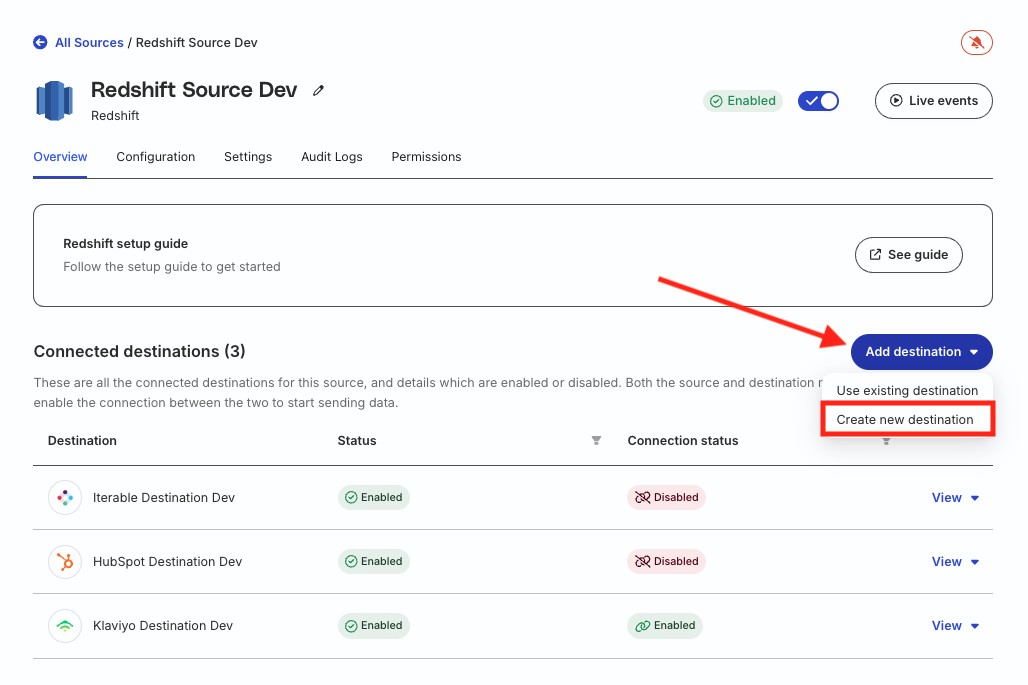The image size is (1028, 685).
Task: Select Create new destination option
Action: pos(905,420)
